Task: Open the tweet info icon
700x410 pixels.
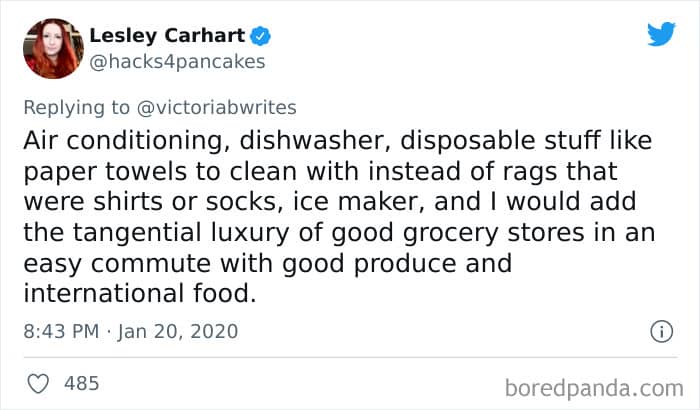Action: pyautogui.click(x=660, y=330)
